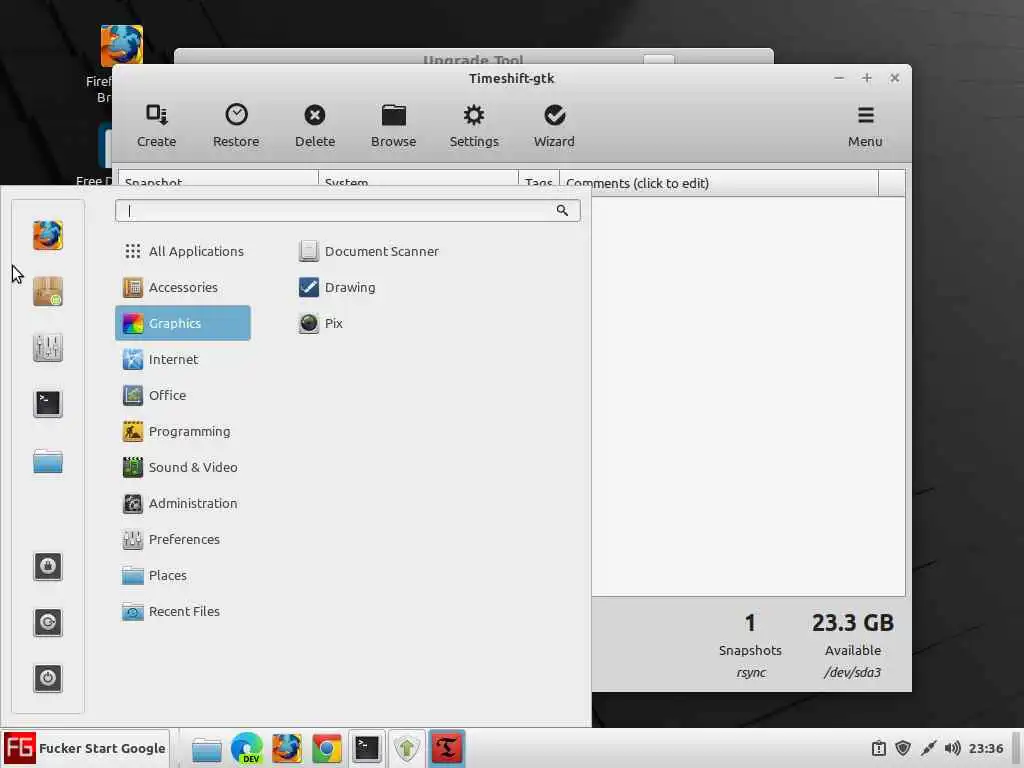This screenshot has width=1024, height=768.
Task: Open the network connection tray icon
Action: point(928,748)
